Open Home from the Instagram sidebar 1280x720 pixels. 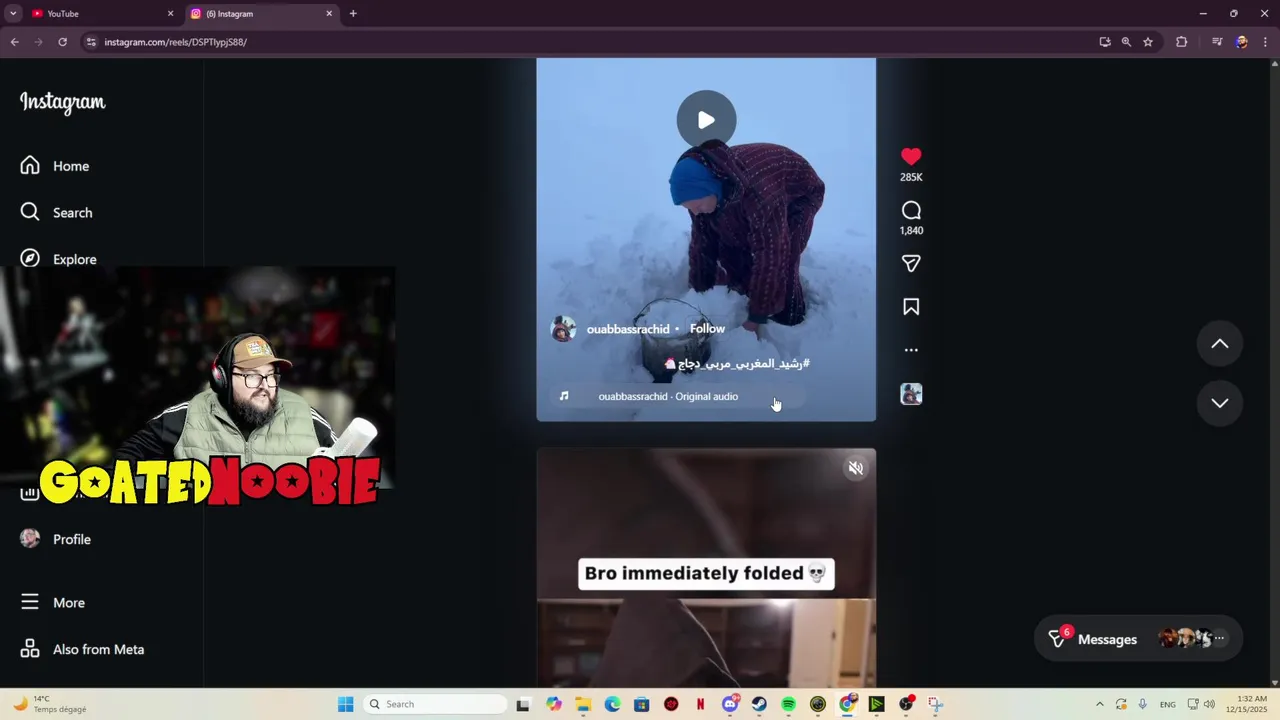(55, 166)
